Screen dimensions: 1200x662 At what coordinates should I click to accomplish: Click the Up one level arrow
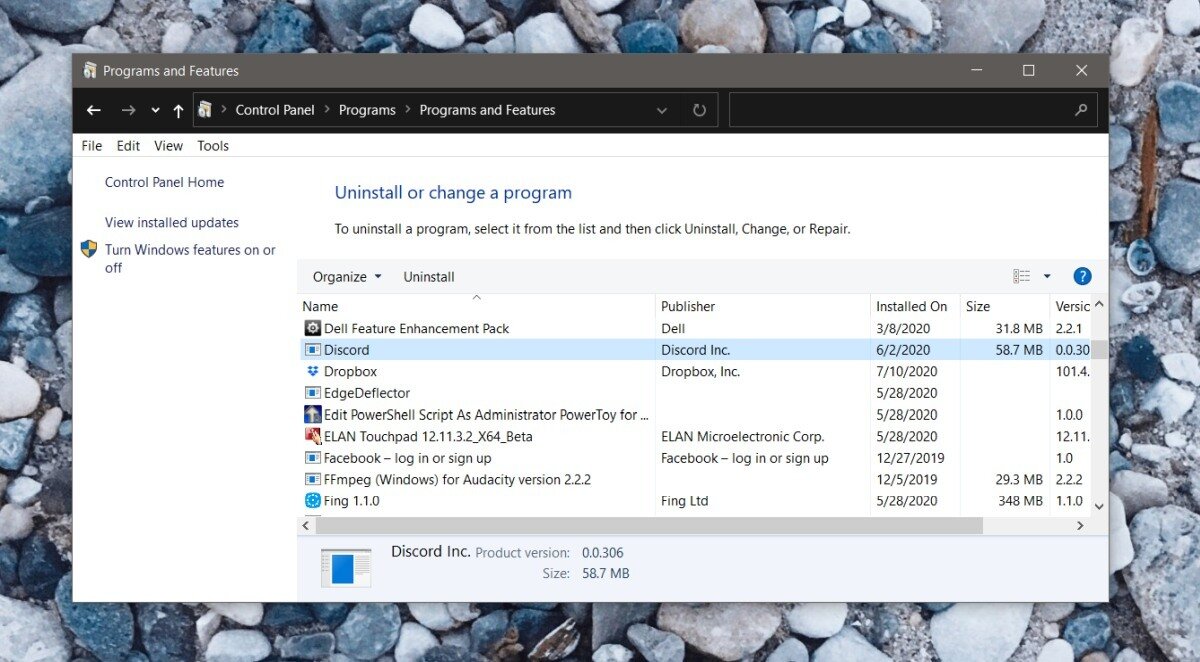(178, 110)
